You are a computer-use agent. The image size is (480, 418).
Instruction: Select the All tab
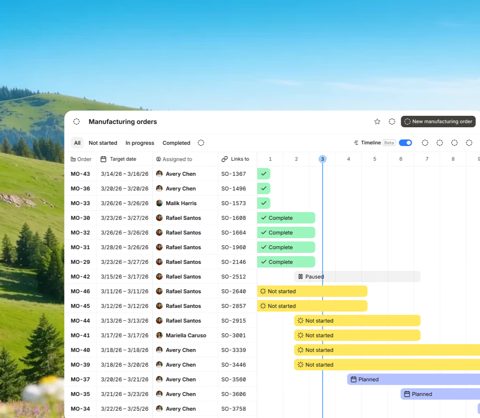[x=77, y=143]
